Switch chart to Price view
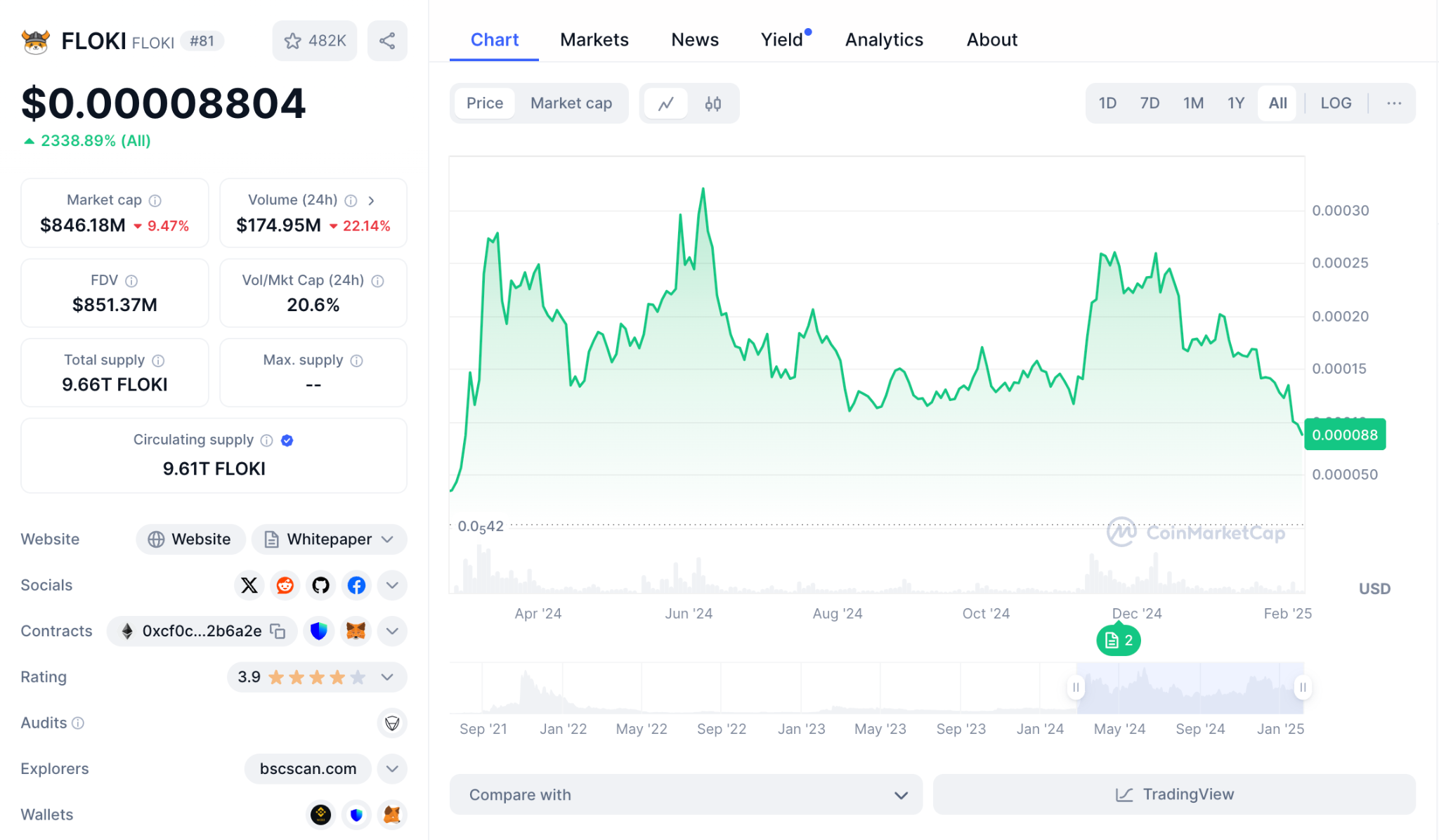 pyautogui.click(x=485, y=103)
